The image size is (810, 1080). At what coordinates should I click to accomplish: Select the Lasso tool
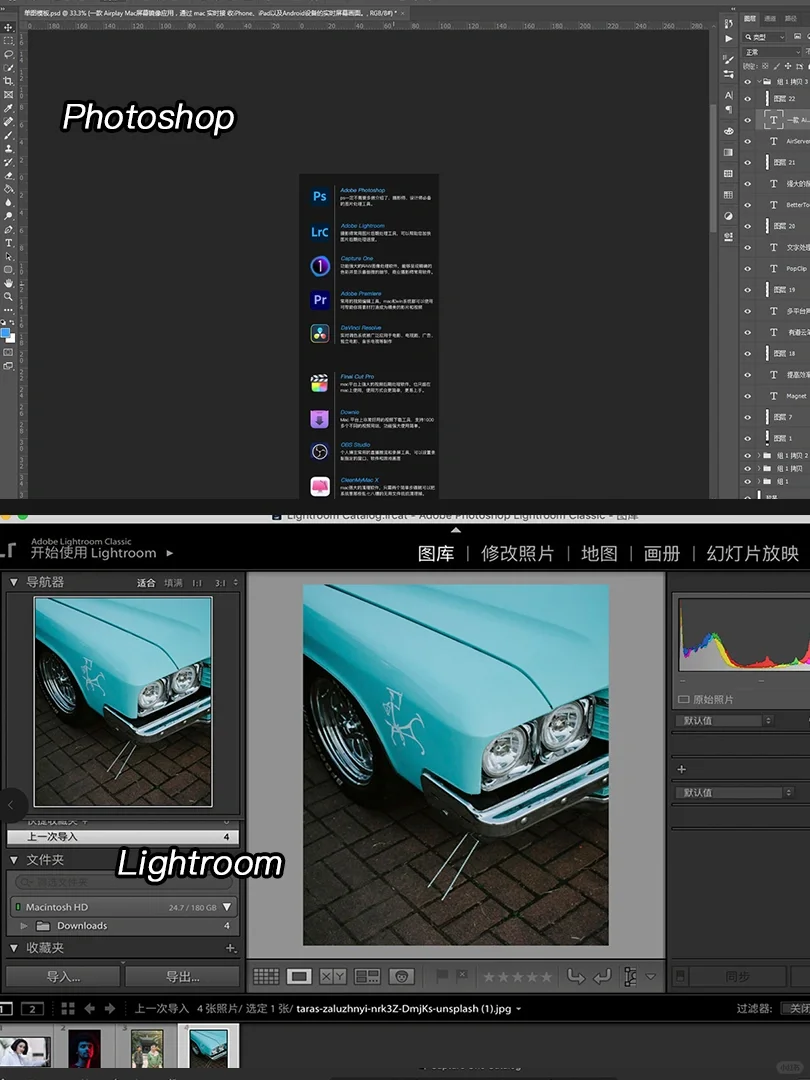pos(8,54)
